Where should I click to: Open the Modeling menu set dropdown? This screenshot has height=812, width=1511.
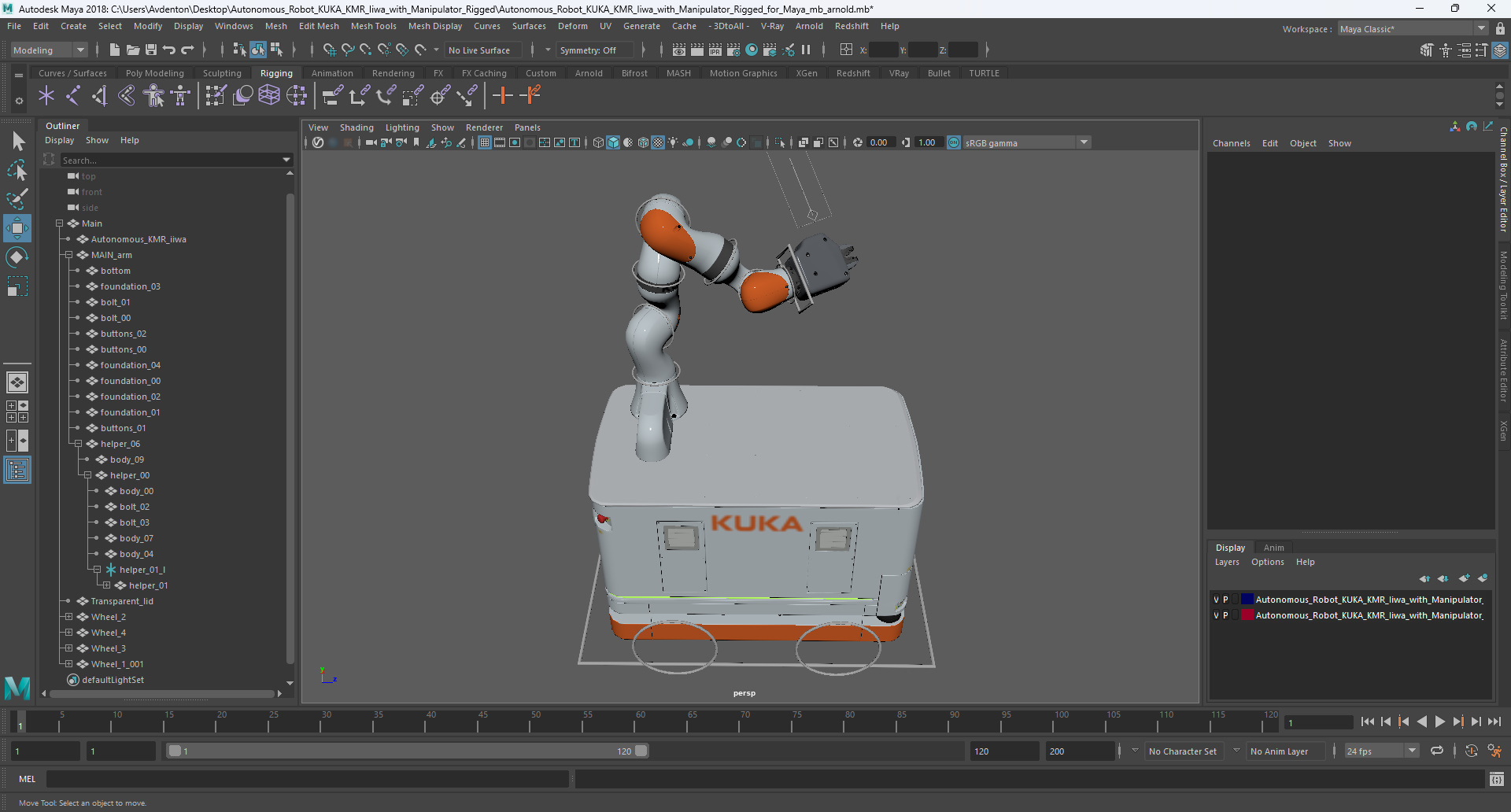click(x=49, y=50)
